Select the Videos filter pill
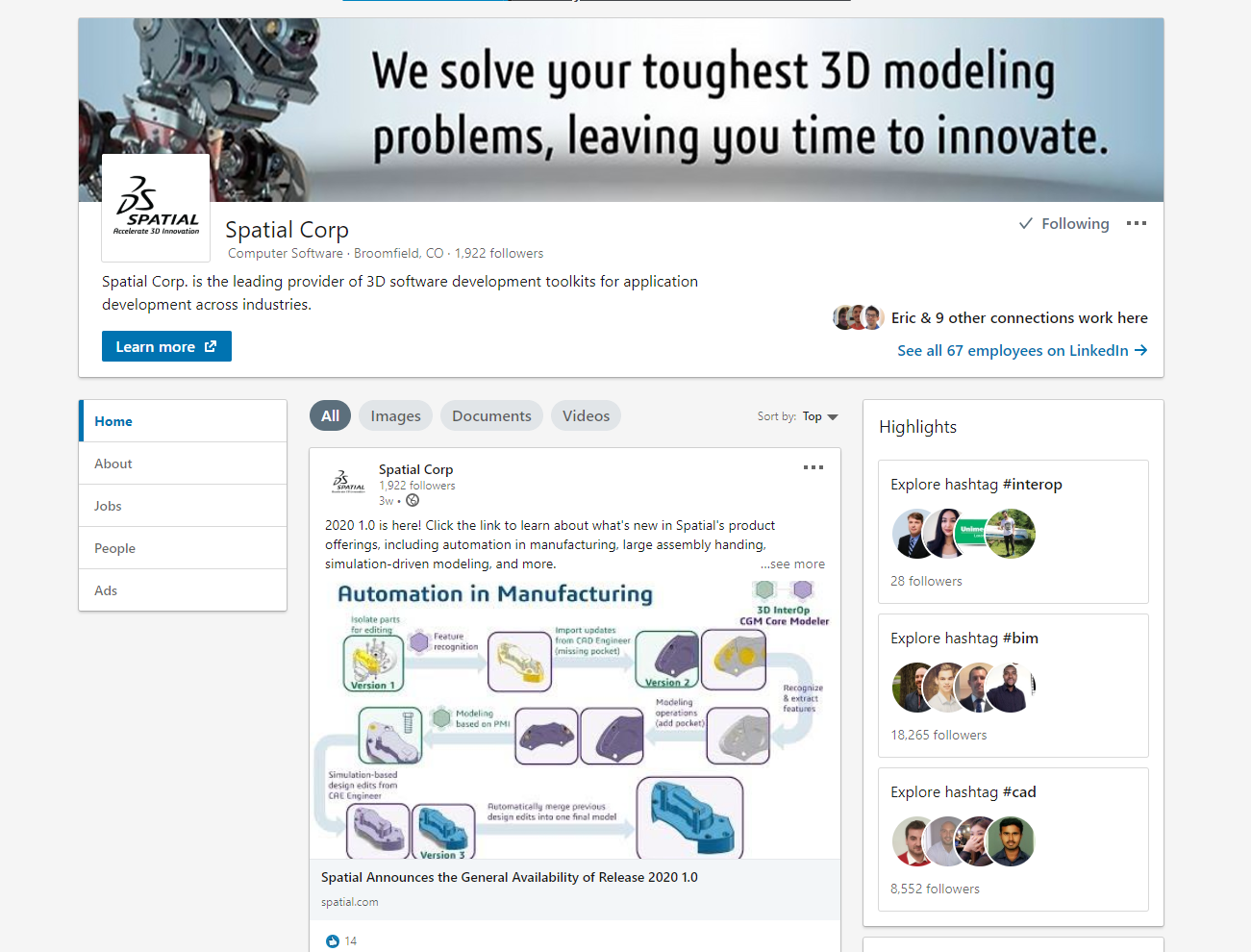Viewport: 1251px width, 952px height. tap(586, 415)
